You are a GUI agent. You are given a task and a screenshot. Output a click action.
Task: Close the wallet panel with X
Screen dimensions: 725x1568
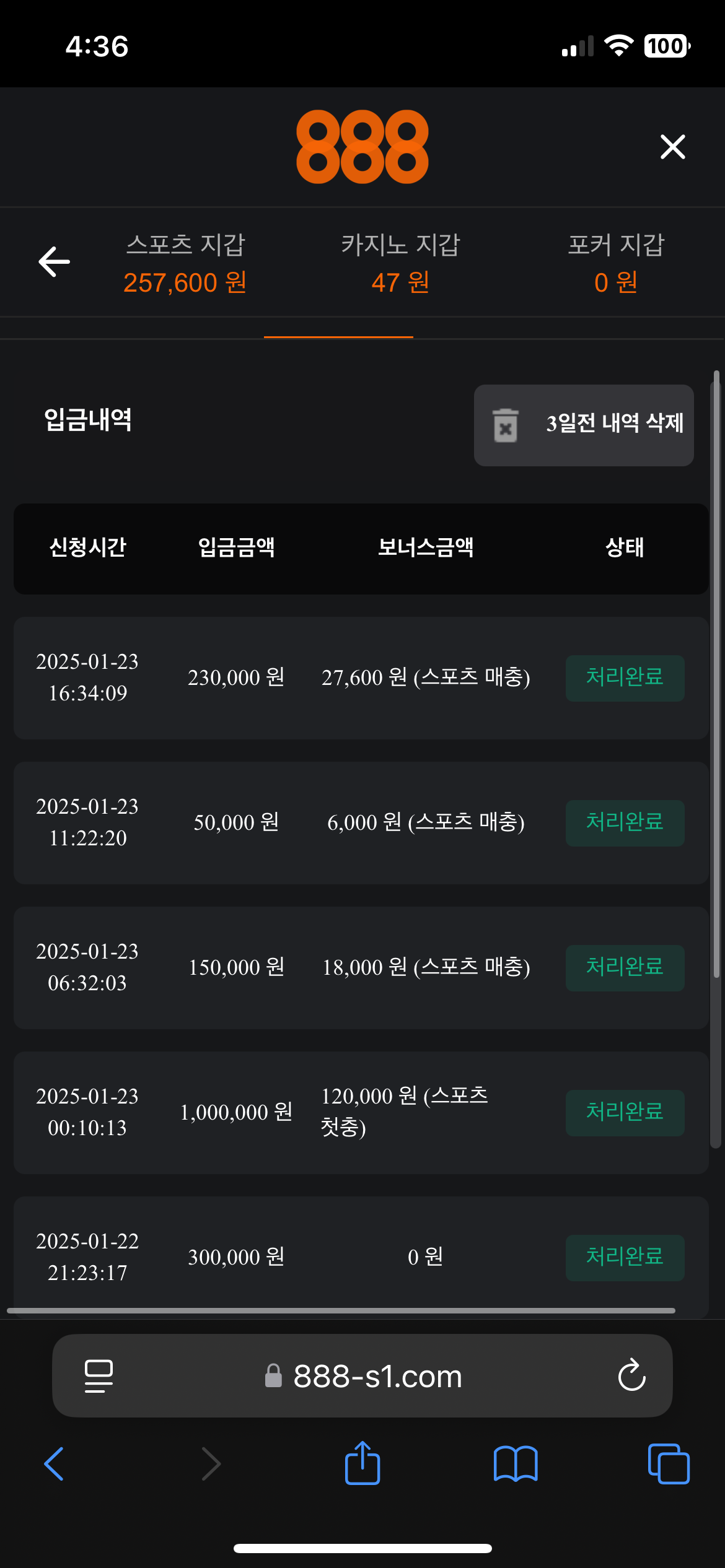tap(672, 147)
